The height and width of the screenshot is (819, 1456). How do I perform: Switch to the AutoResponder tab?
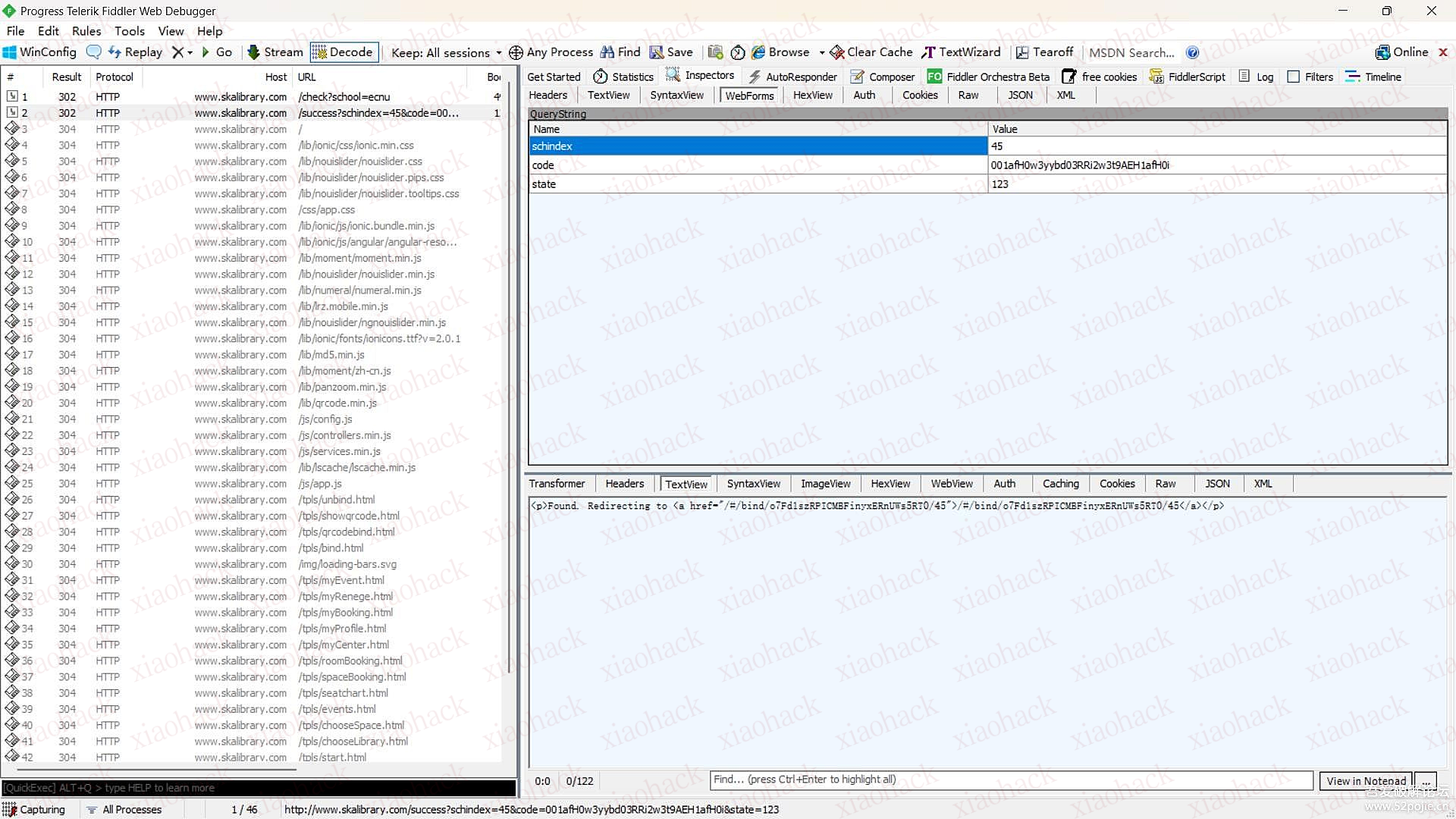tap(792, 77)
